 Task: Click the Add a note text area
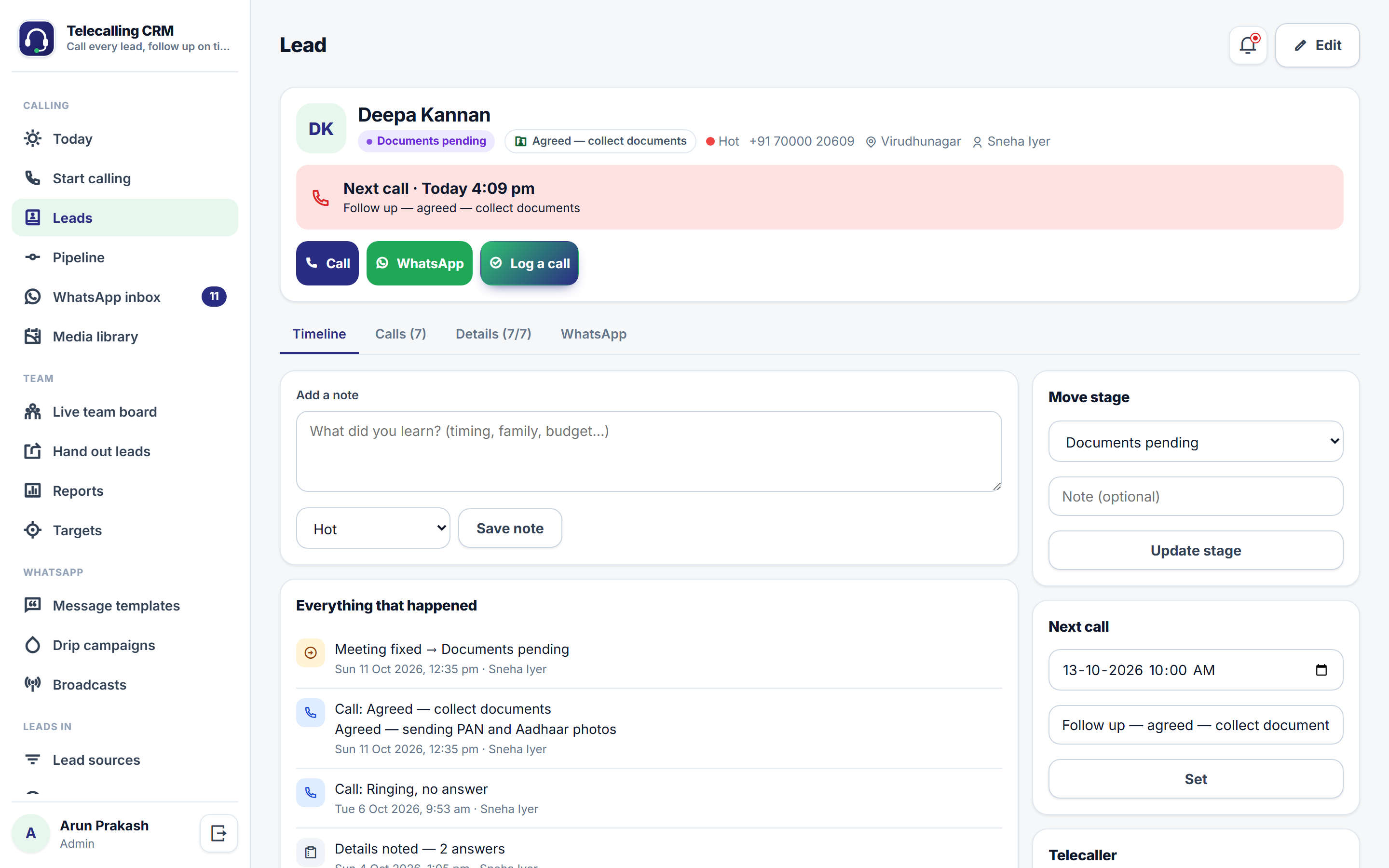649,451
